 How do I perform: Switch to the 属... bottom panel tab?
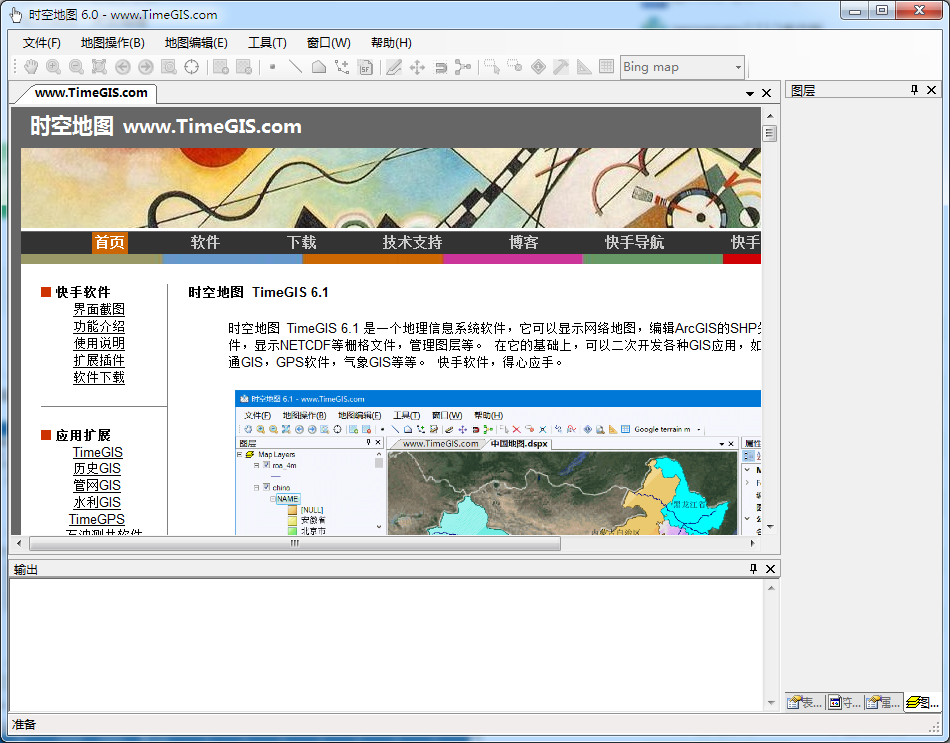[x=883, y=702]
